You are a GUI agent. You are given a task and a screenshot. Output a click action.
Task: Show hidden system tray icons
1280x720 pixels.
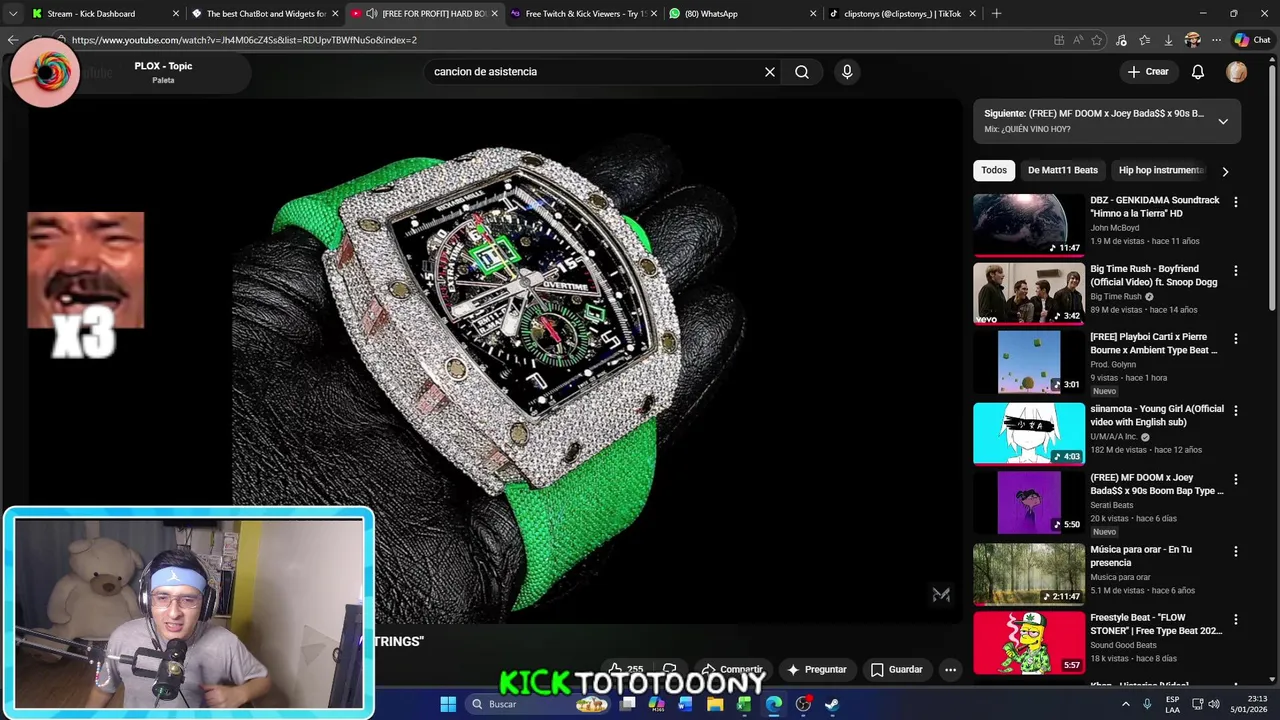coord(1126,704)
